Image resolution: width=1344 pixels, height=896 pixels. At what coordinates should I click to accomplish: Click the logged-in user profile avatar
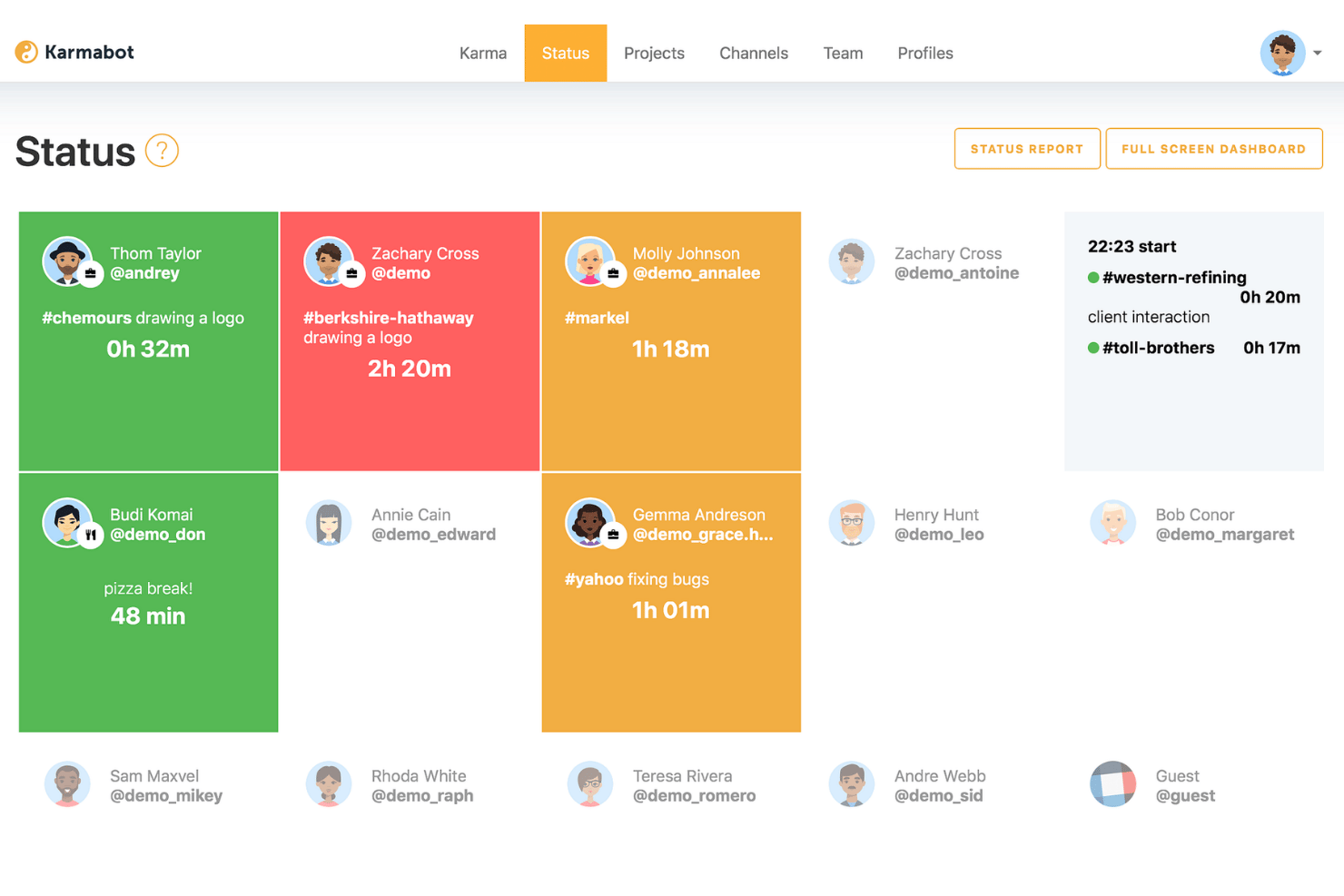tap(1282, 53)
